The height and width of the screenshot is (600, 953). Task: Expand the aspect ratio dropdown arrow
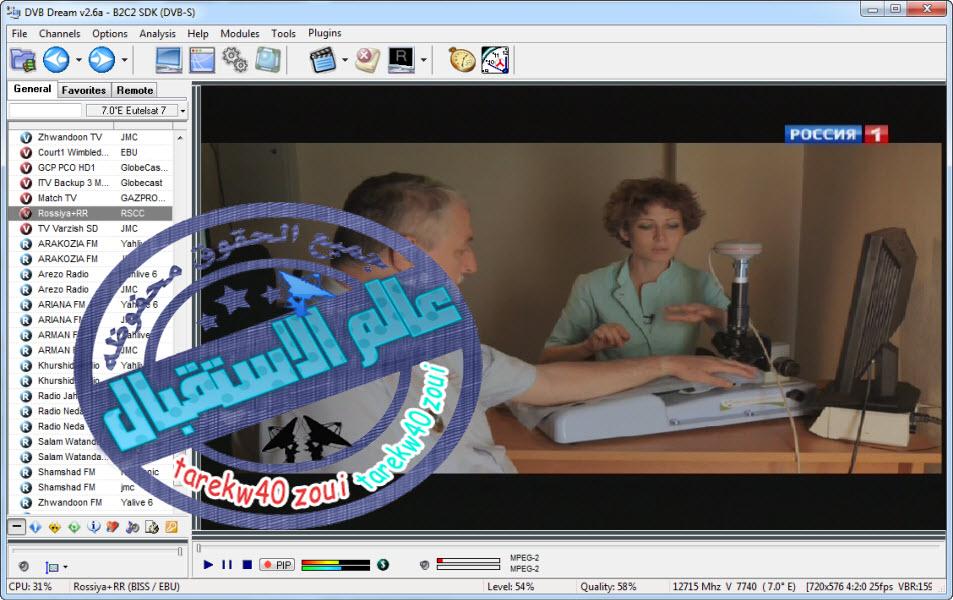pos(65,567)
